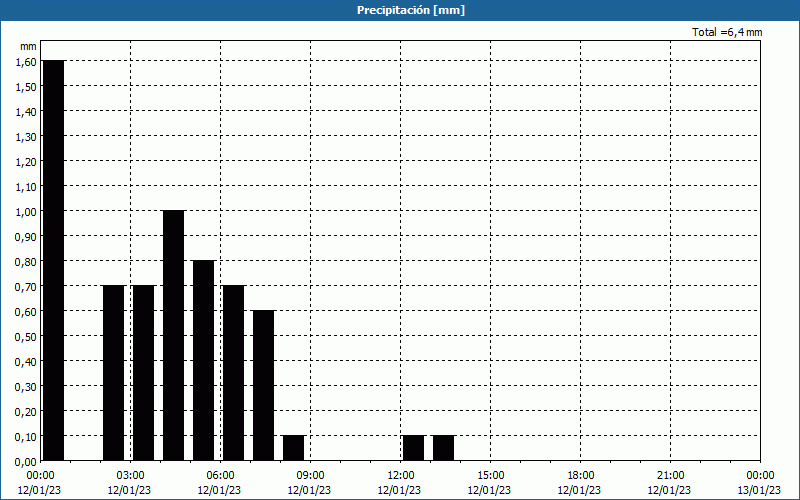Click the '06:00 12/01/23' time label

click(x=219, y=483)
